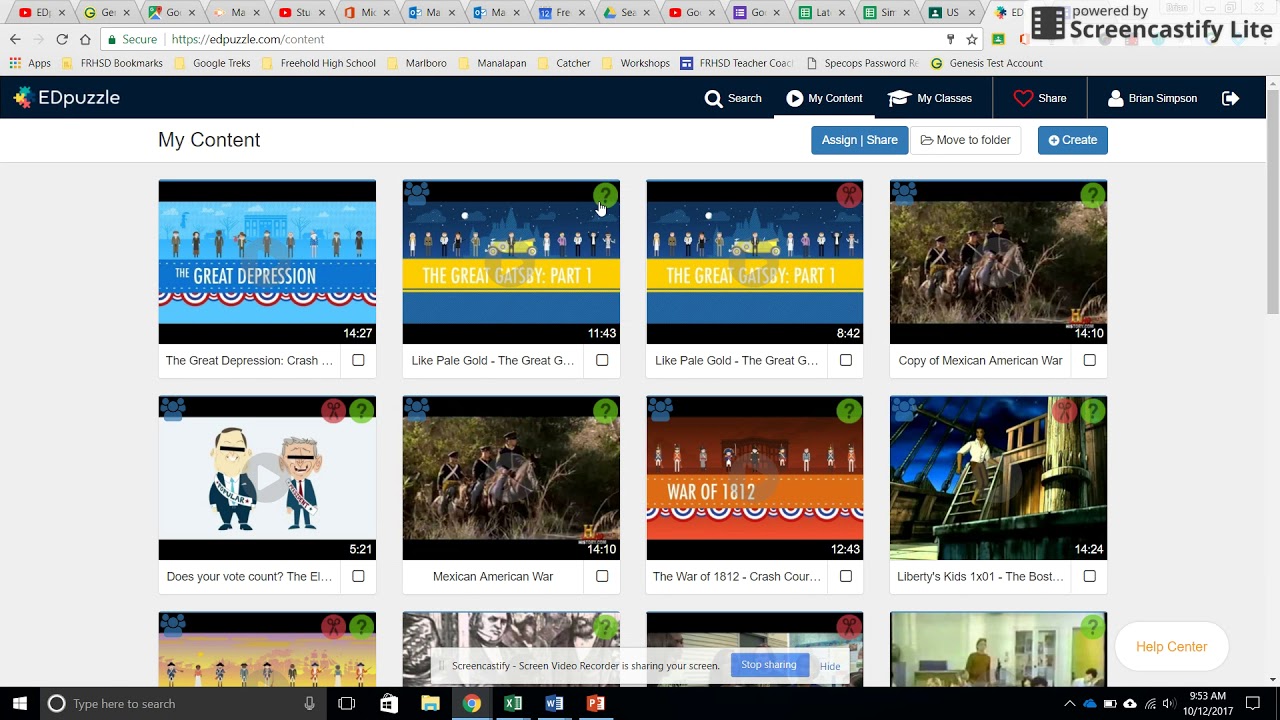This screenshot has width=1280, height=720.
Task: Click red scissors icon on Liberty's Kids video
Action: pos(1066,411)
